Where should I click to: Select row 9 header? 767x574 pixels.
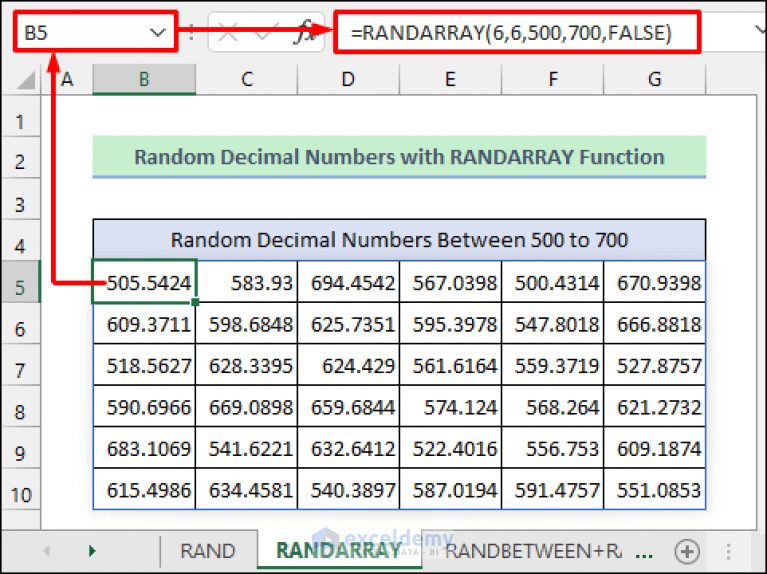[x=21, y=448]
